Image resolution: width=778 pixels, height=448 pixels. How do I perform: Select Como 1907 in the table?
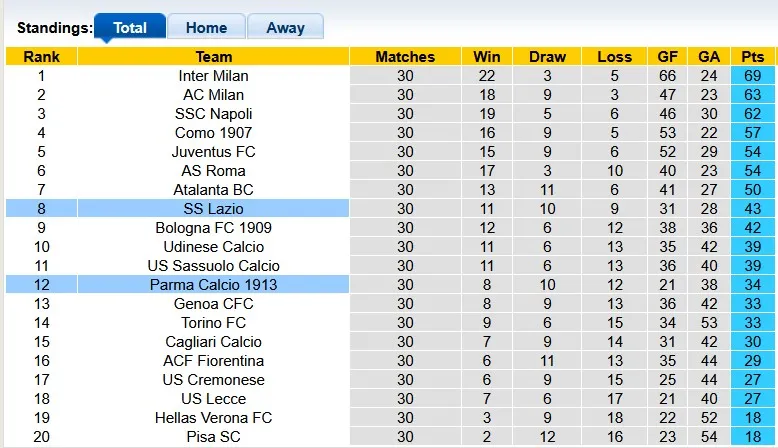(213, 133)
